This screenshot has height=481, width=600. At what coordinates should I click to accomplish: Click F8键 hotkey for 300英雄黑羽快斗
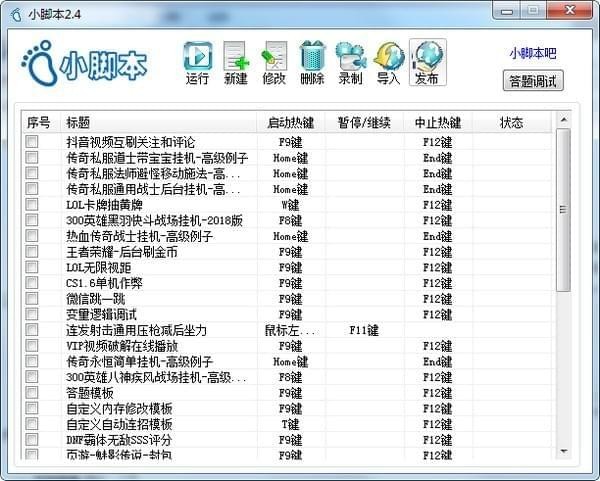pyautogui.click(x=290, y=220)
